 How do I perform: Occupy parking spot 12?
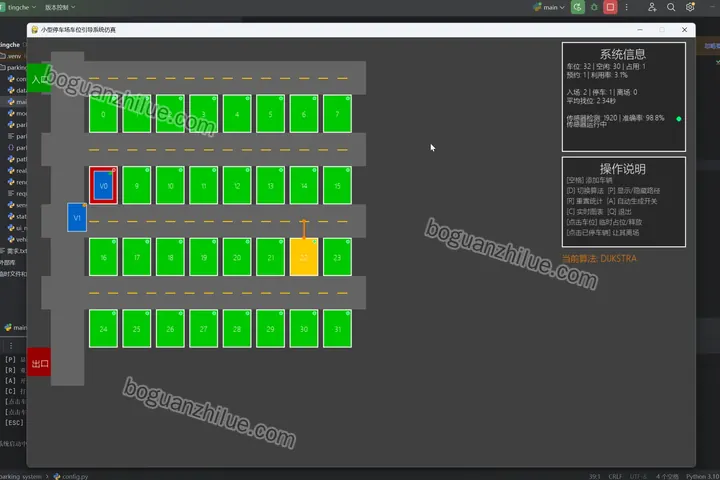[237, 186]
